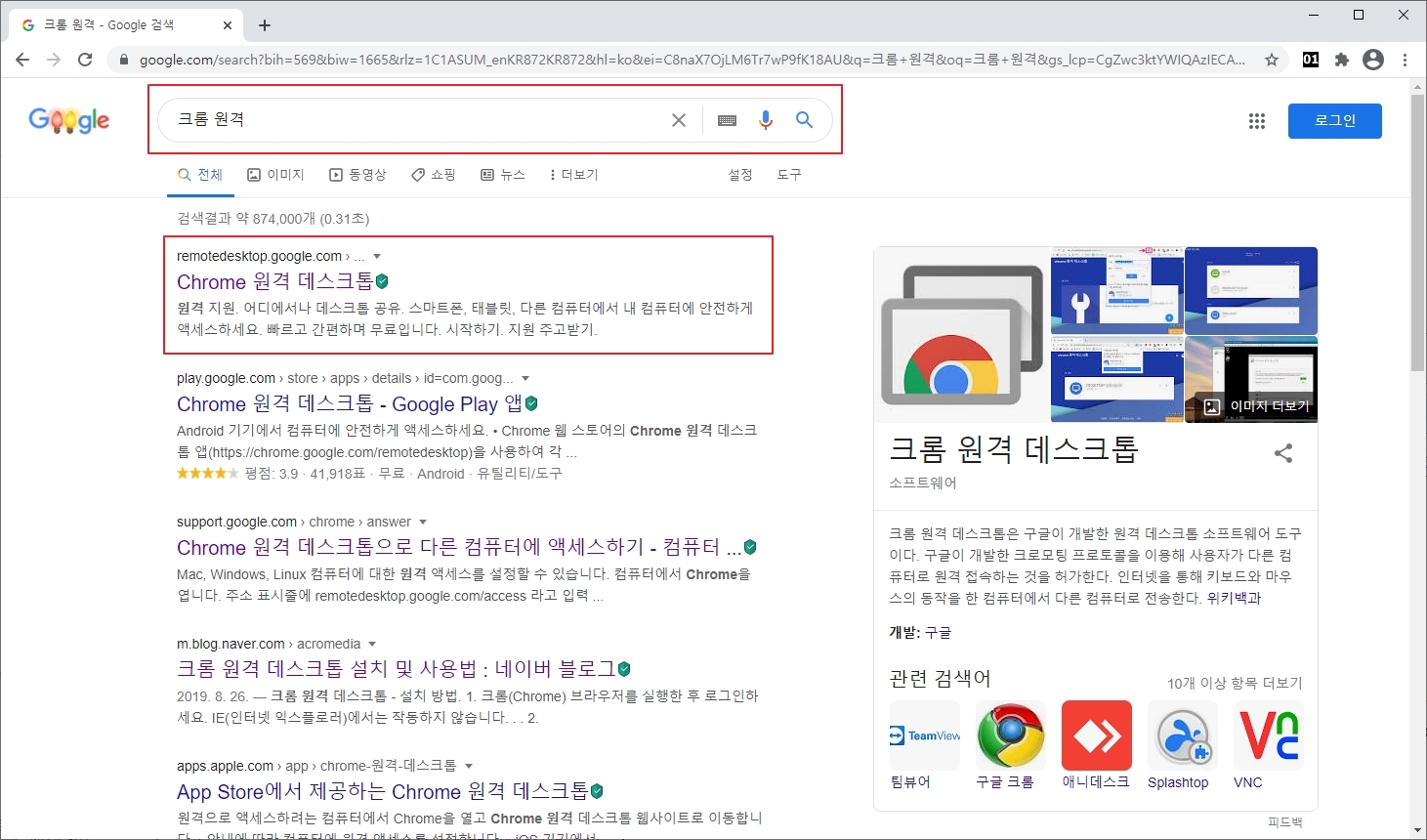Viewport: 1427px width, 840px height.
Task: Open the 위키백과 link in knowledge panel
Action: click(x=1234, y=598)
